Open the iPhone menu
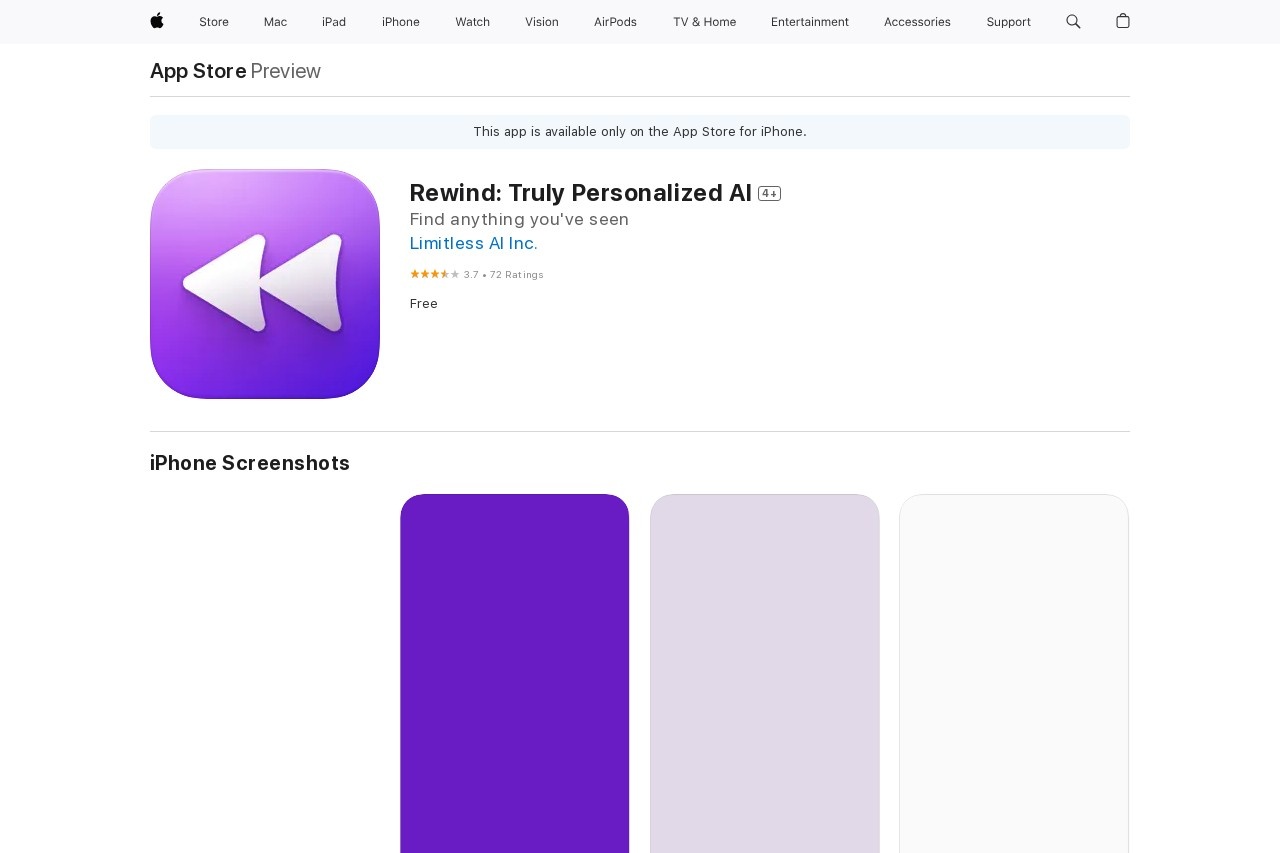Image resolution: width=1280 pixels, height=853 pixels. point(401,22)
